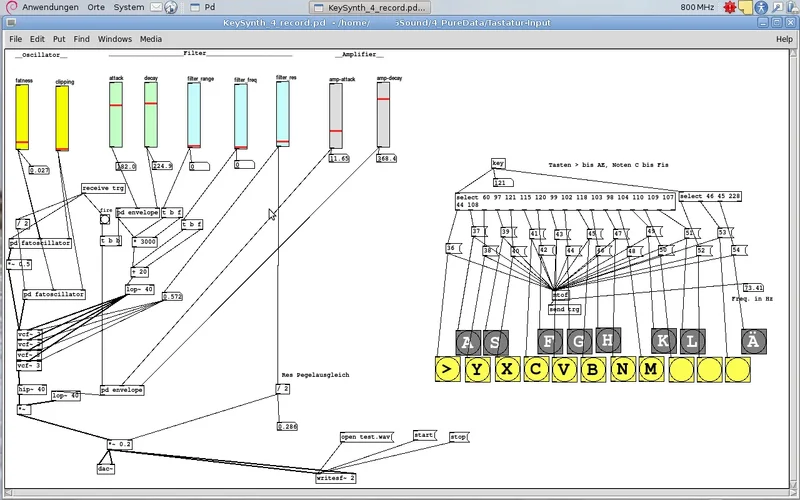
Task: Click the gray 'A' key bang
Action: coord(468,342)
